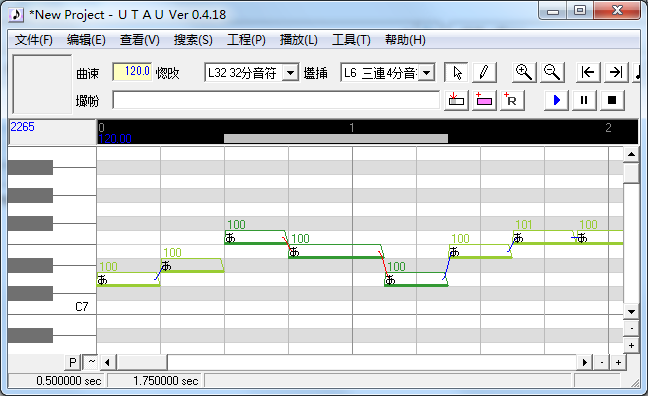Click the vertical zoom plus button

point(631,345)
